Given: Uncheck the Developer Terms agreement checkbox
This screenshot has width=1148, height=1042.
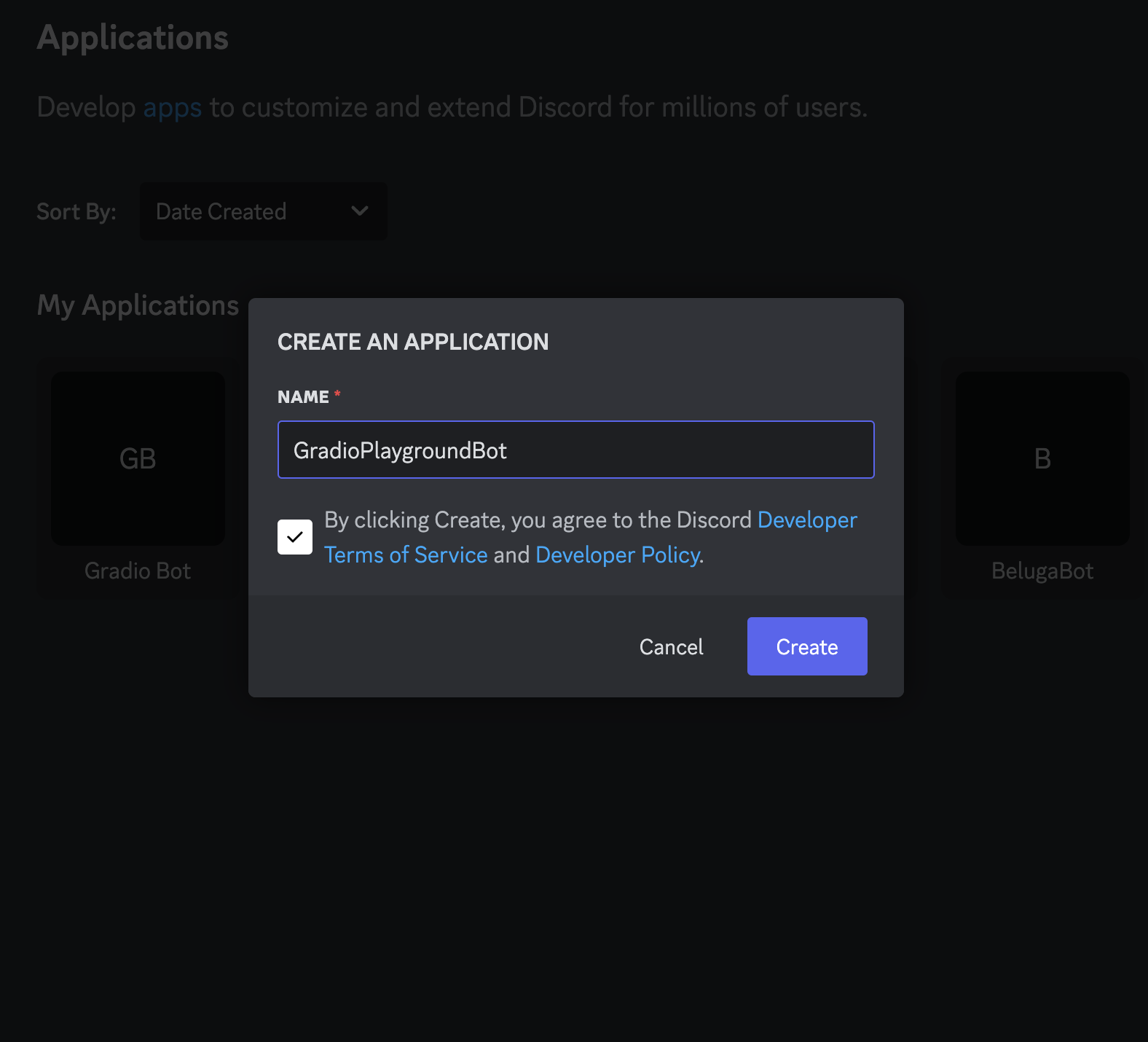Looking at the screenshot, I should point(295,537).
